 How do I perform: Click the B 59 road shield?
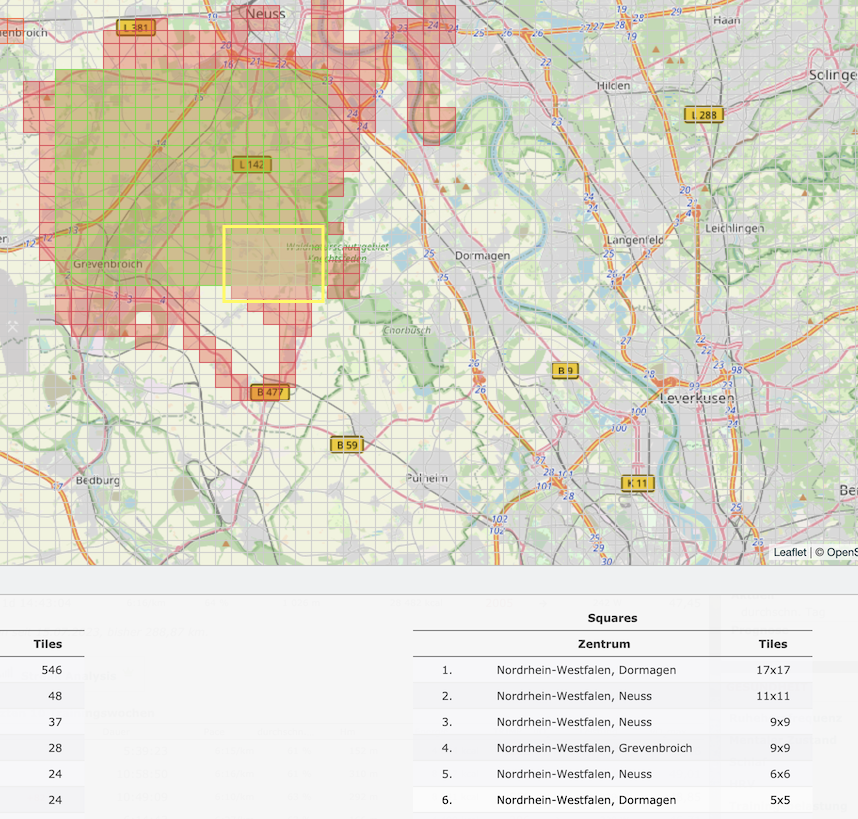pos(347,444)
